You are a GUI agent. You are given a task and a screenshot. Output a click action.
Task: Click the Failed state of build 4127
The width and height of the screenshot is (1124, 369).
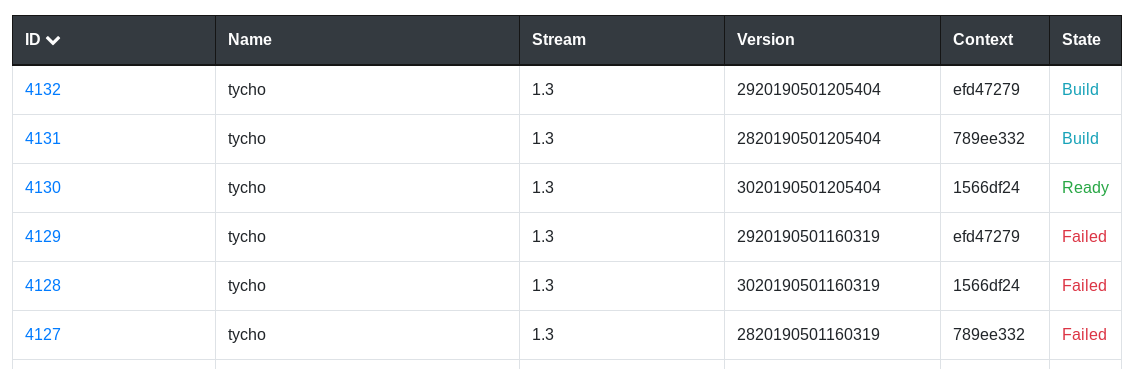pos(1084,335)
